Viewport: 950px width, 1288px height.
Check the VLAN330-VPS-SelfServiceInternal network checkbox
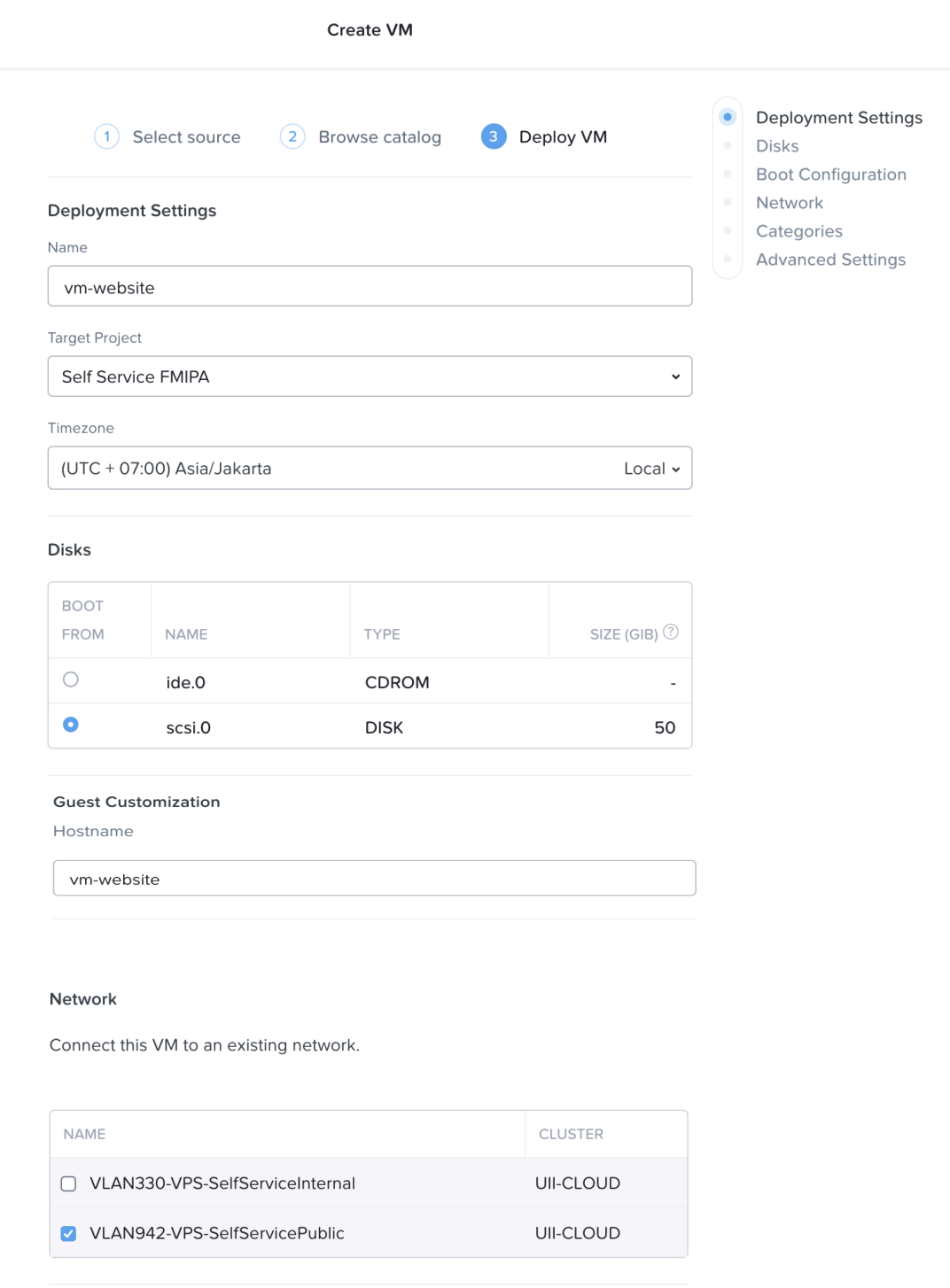(68, 1183)
